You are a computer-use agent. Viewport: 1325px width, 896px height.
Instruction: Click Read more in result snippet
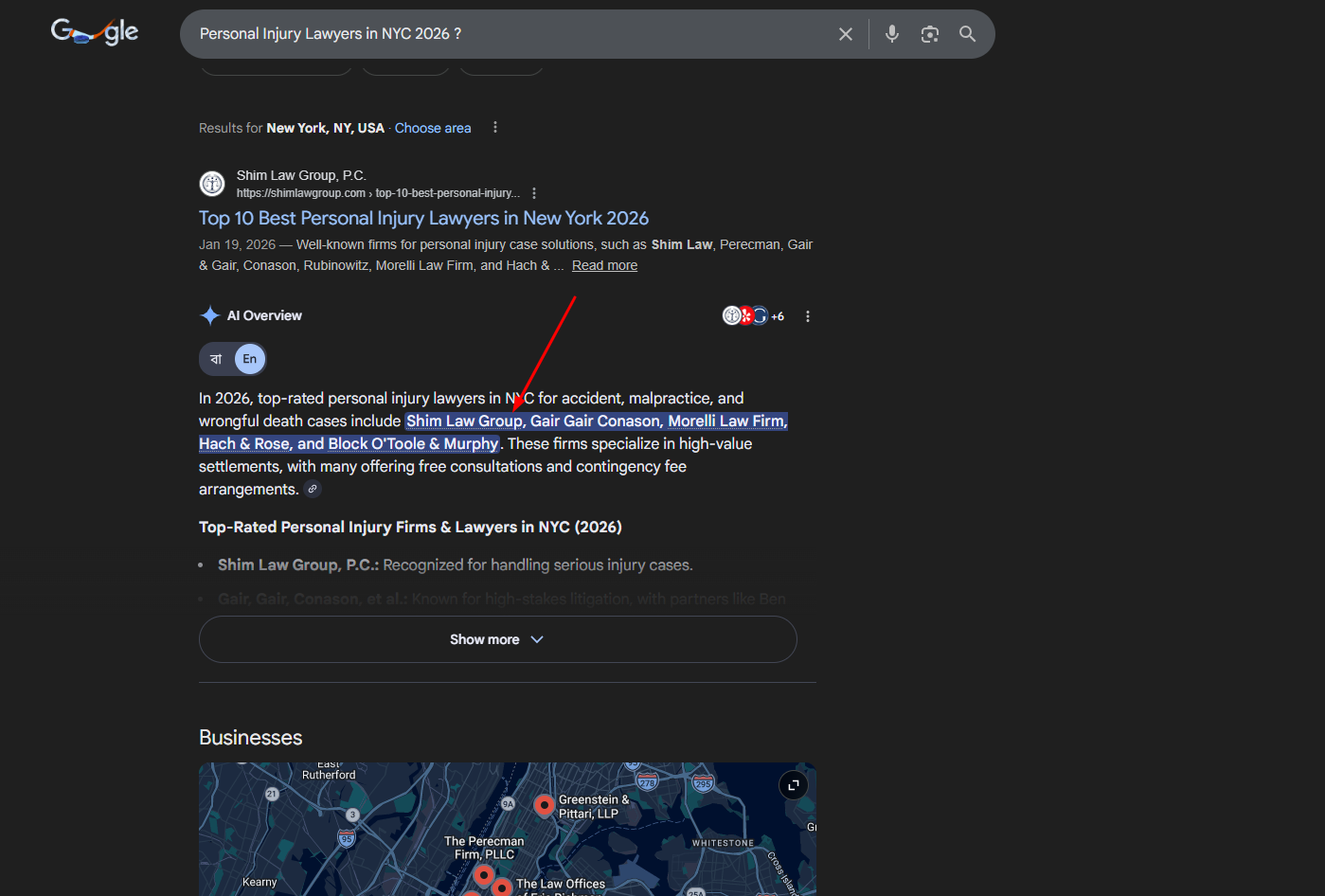click(604, 265)
